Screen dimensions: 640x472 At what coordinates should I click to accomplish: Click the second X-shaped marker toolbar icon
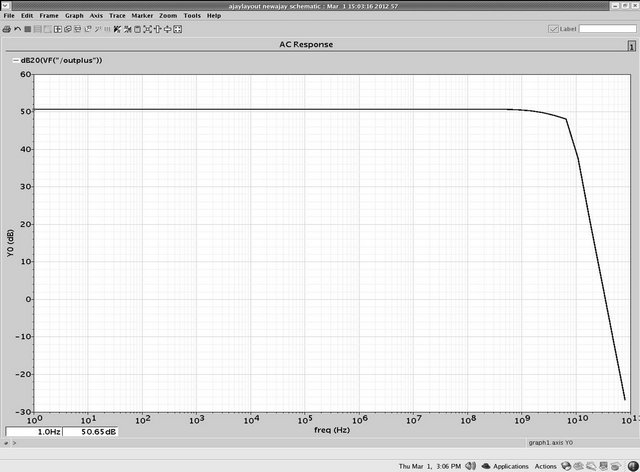coord(128,29)
